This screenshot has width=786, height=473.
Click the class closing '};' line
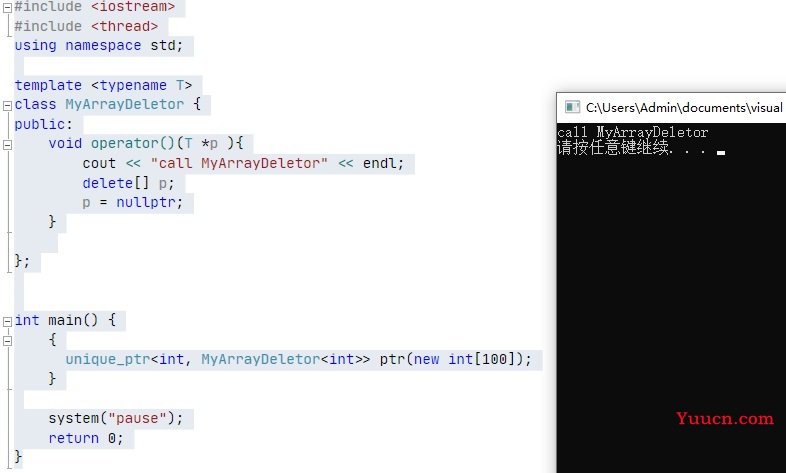(22, 261)
